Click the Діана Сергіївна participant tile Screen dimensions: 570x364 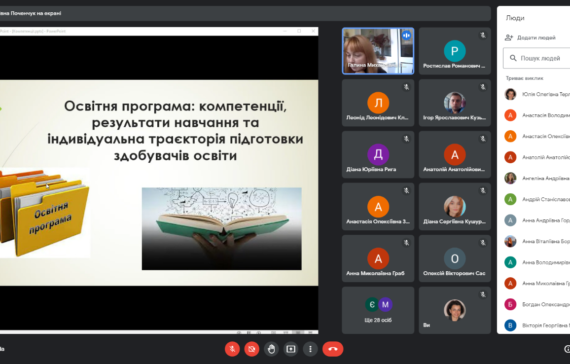click(x=454, y=207)
